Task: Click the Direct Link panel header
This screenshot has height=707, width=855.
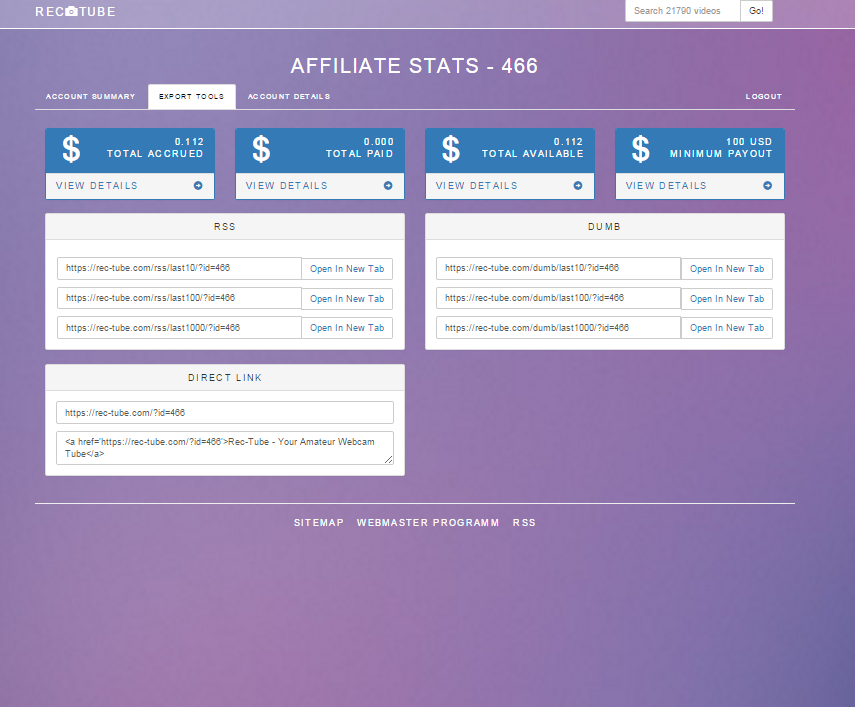Action: 225,378
